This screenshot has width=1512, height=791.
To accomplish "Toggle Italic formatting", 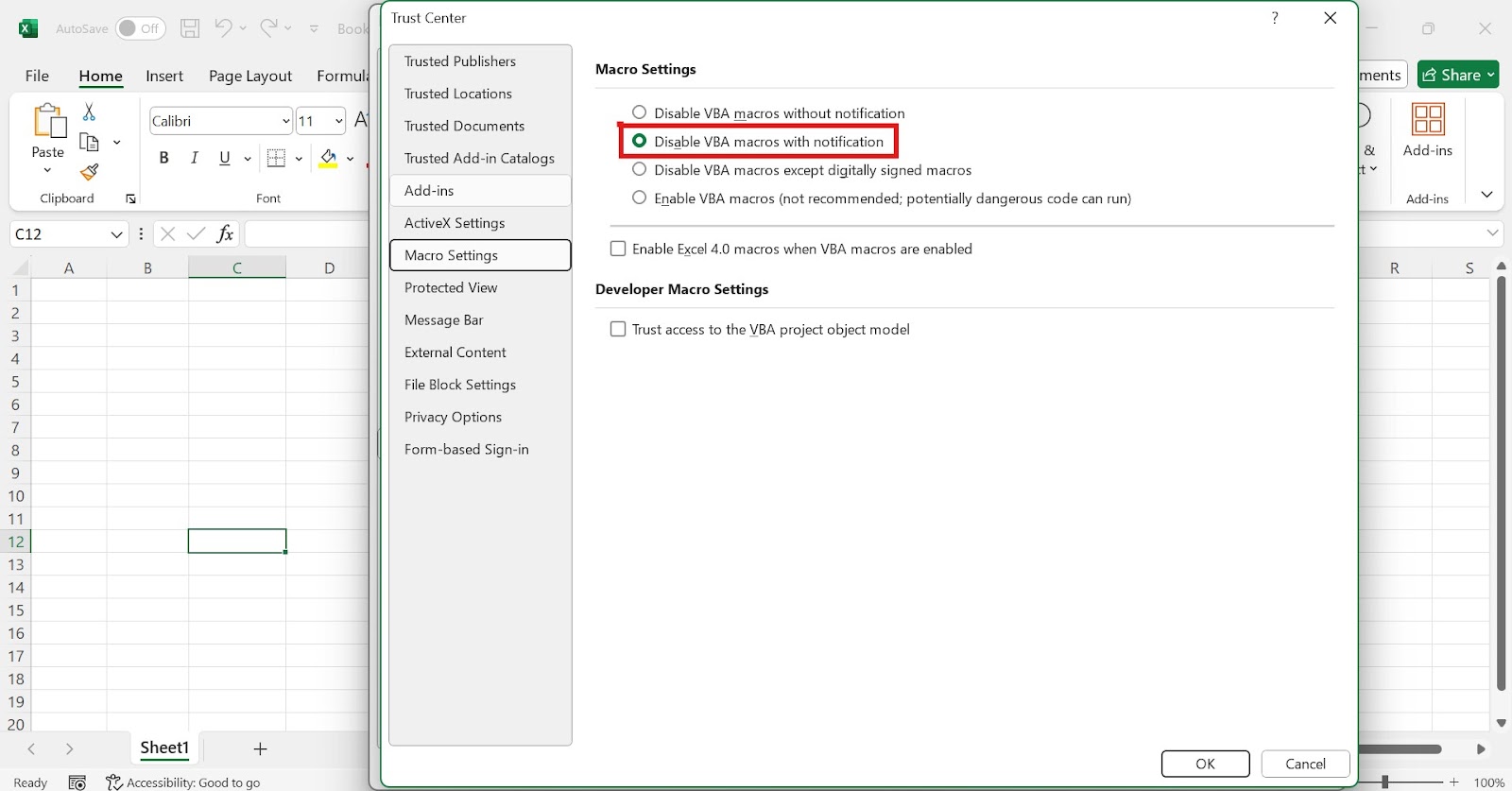I will [194, 158].
